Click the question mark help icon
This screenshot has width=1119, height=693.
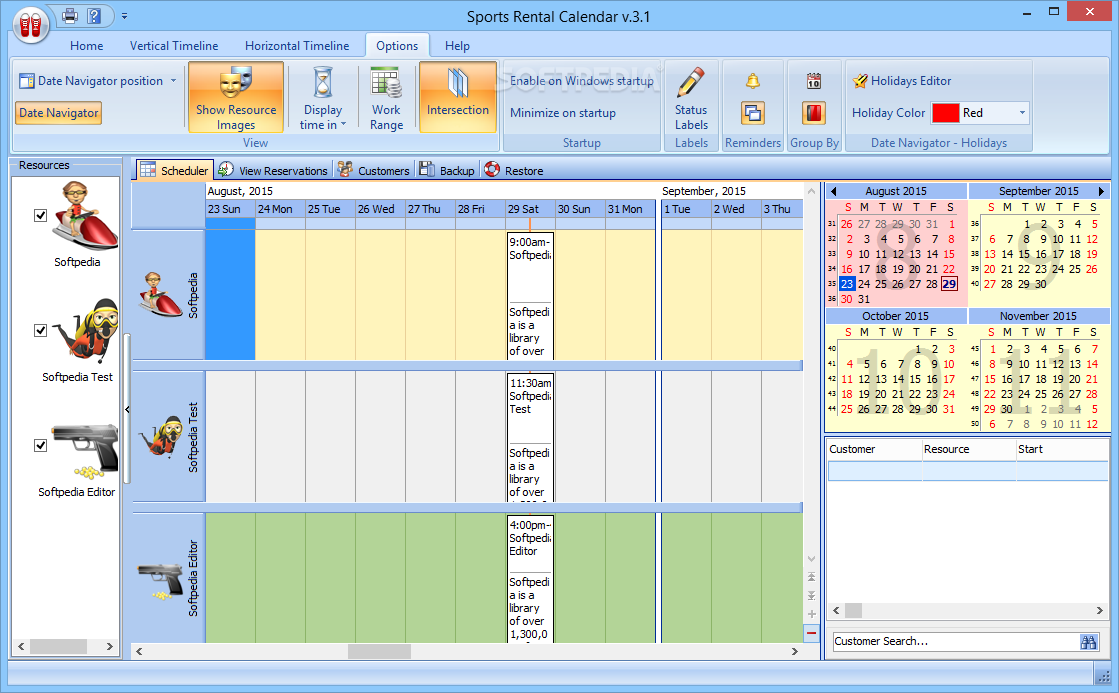(93, 15)
